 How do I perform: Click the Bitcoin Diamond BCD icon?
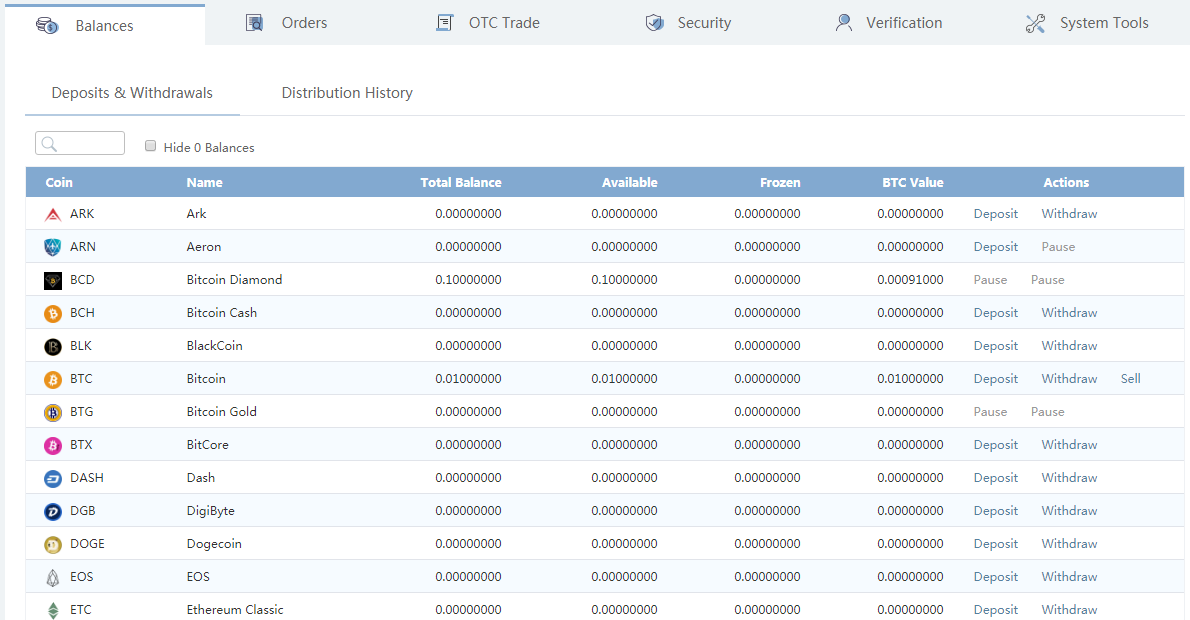[x=53, y=280]
